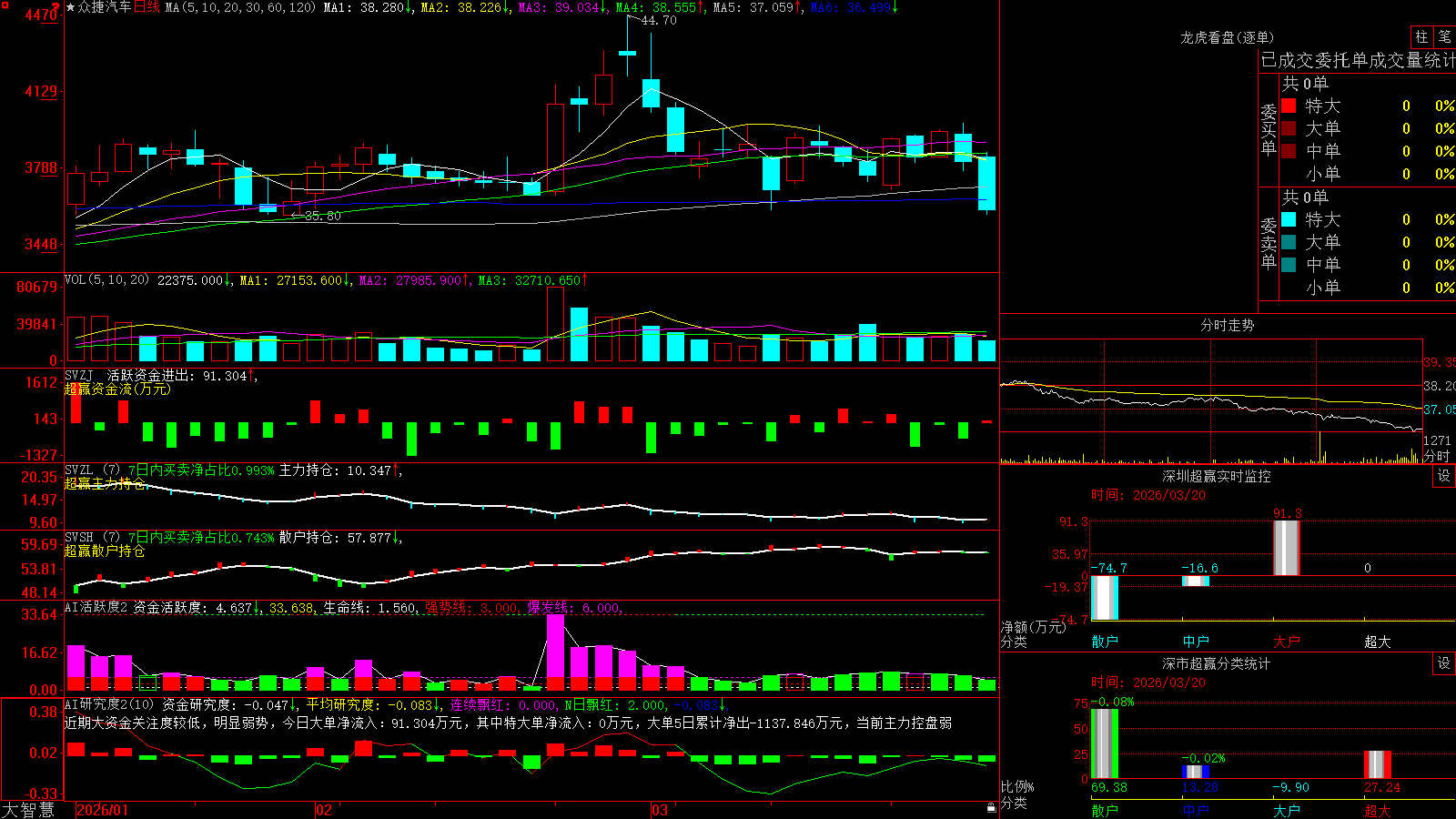Click the 2026/01 date marker on time axis
This screenshot has width=1456, height=819.
[x=103, y=810]
